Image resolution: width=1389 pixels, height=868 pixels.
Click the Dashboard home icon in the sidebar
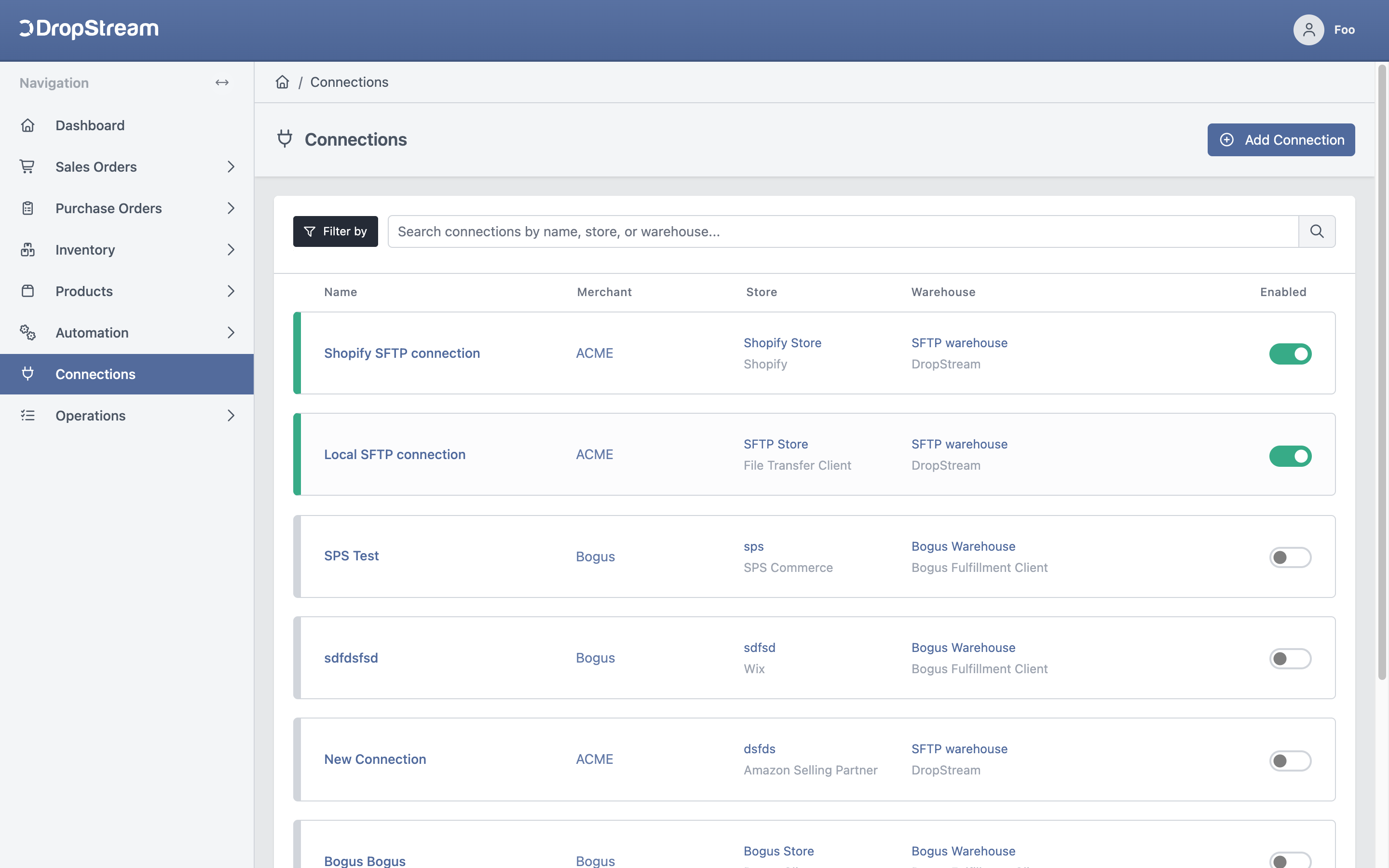[x=27, y=125]
